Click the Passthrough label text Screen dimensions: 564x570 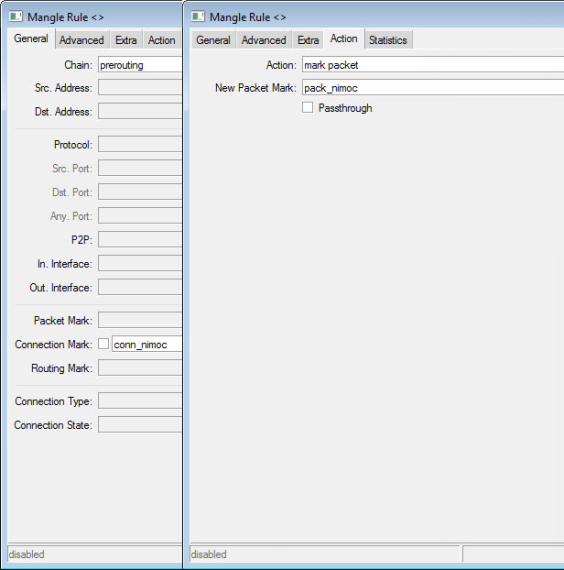[345, 108]
